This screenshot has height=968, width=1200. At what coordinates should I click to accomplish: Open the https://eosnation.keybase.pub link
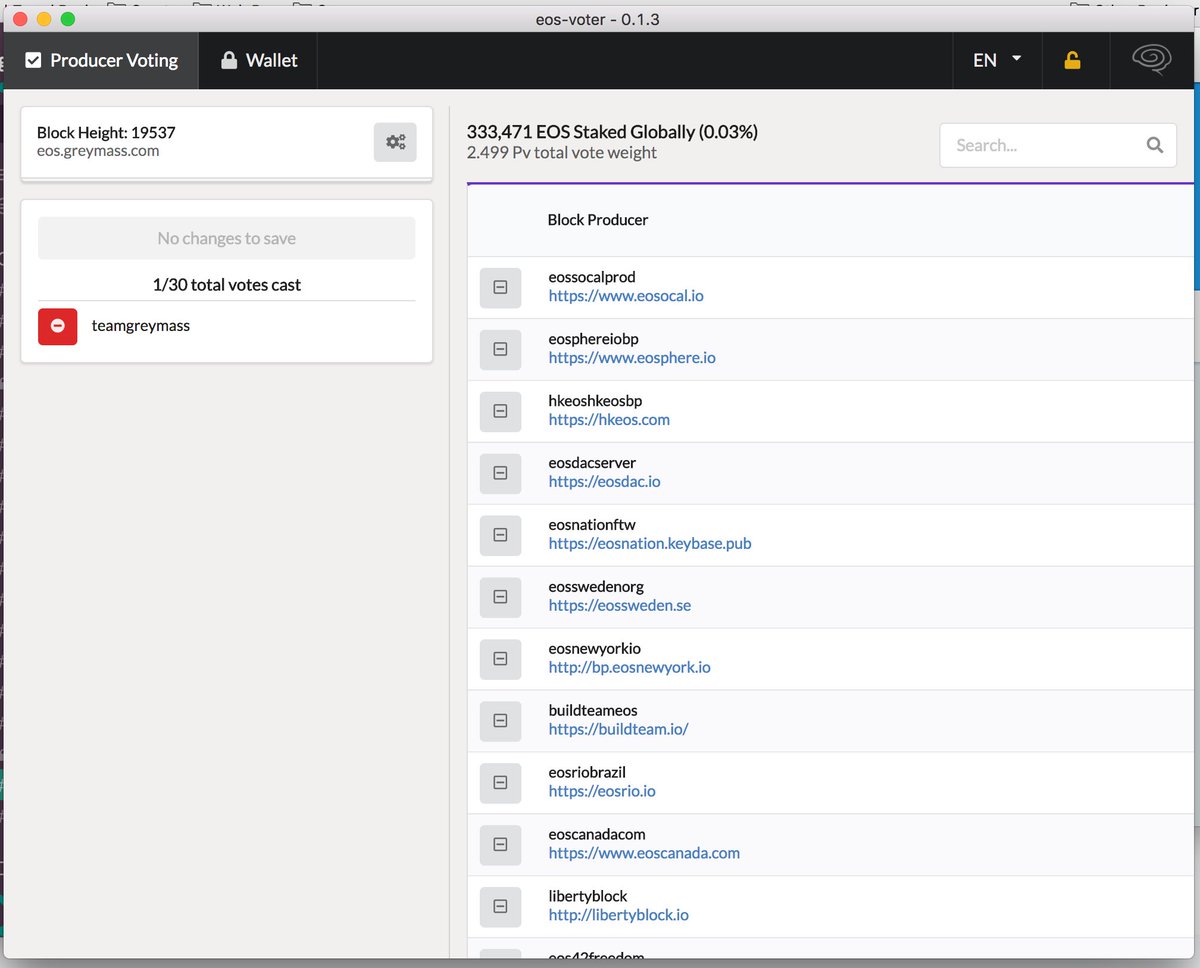(650, 544)
